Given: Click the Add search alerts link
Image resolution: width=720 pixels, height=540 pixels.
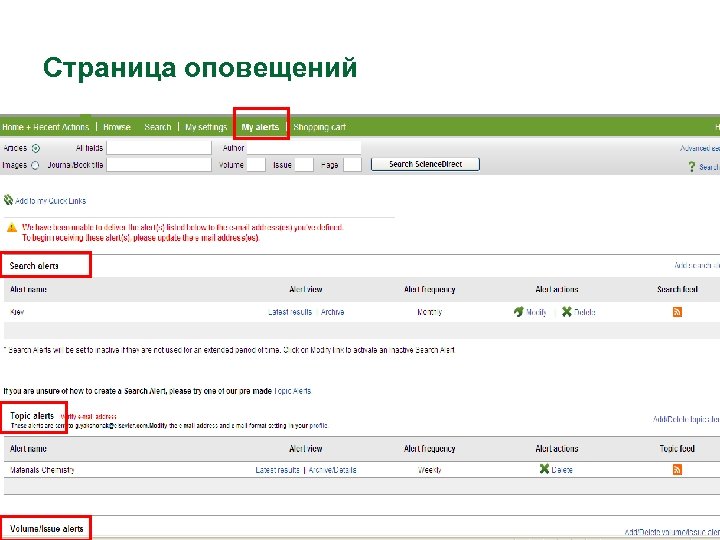Looking at the screenshot, I should tap(697, 265).
